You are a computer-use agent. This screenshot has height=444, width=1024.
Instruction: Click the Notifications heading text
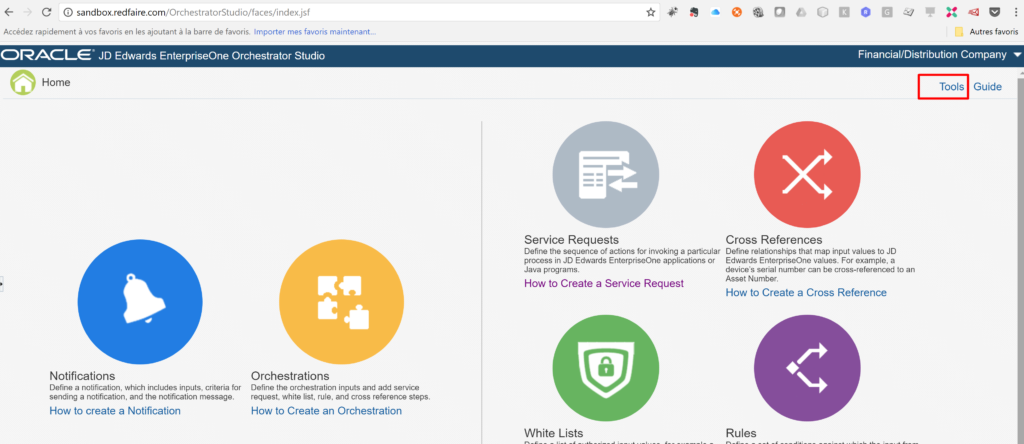pos(82,376)
